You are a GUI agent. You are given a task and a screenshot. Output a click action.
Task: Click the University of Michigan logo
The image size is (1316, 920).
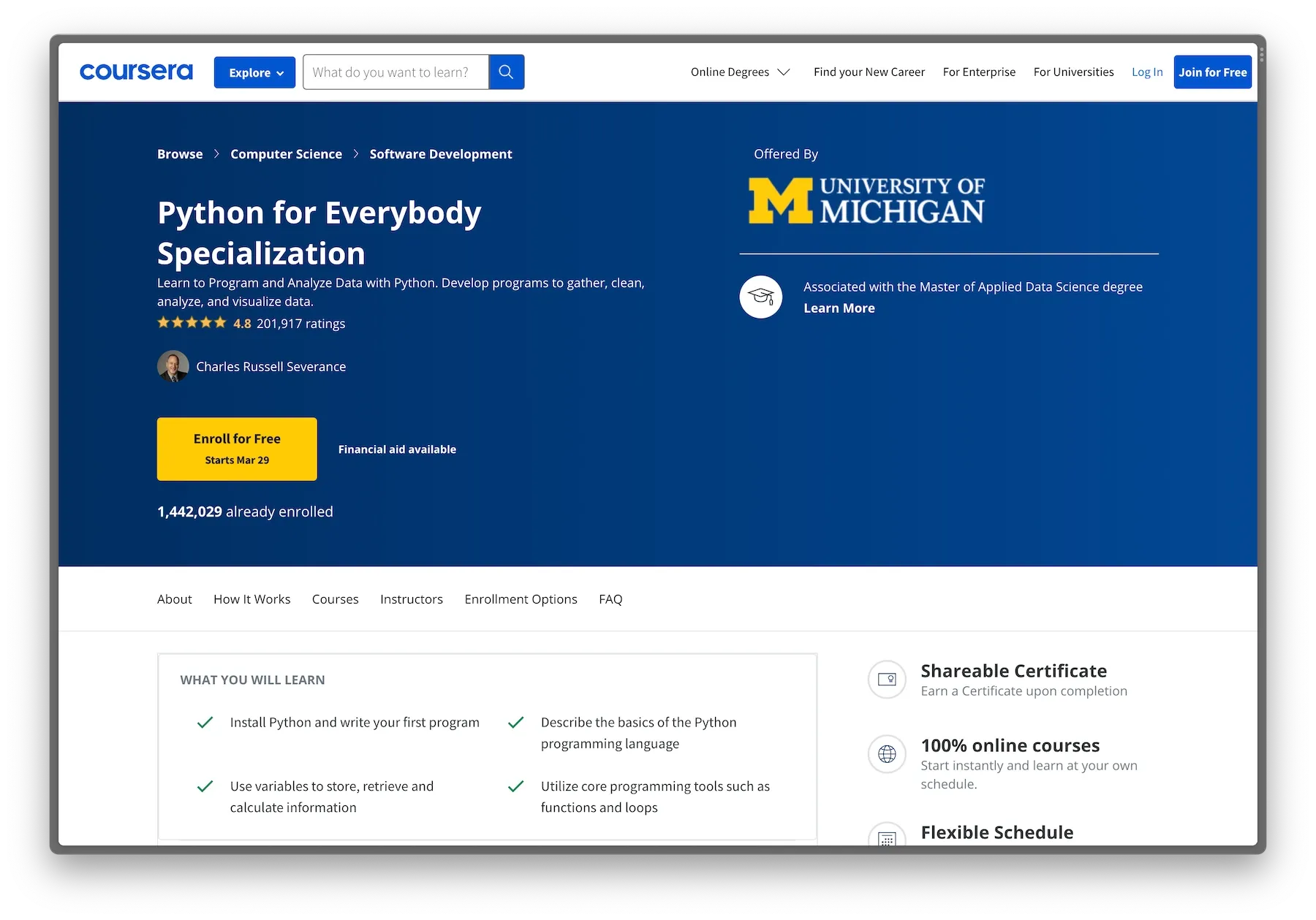pos(866,200)
